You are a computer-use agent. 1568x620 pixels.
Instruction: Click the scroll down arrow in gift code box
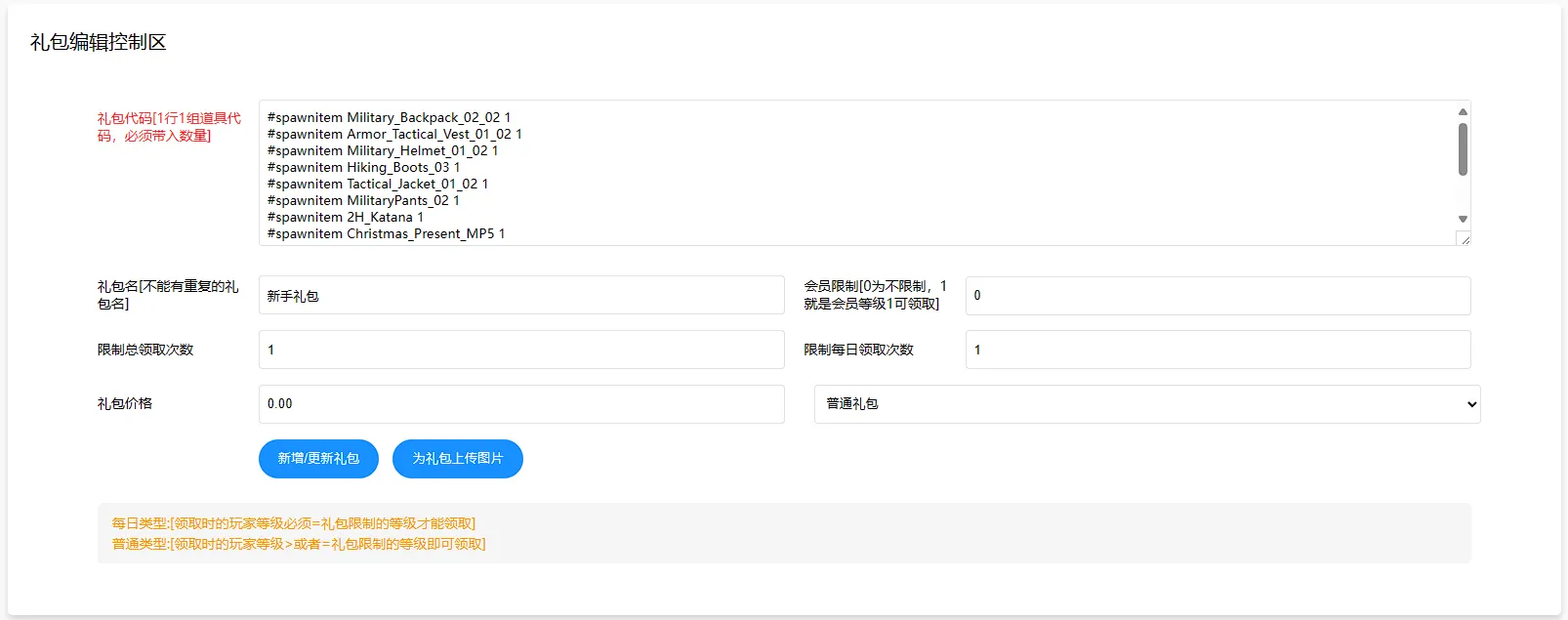tap(1463, 220)
